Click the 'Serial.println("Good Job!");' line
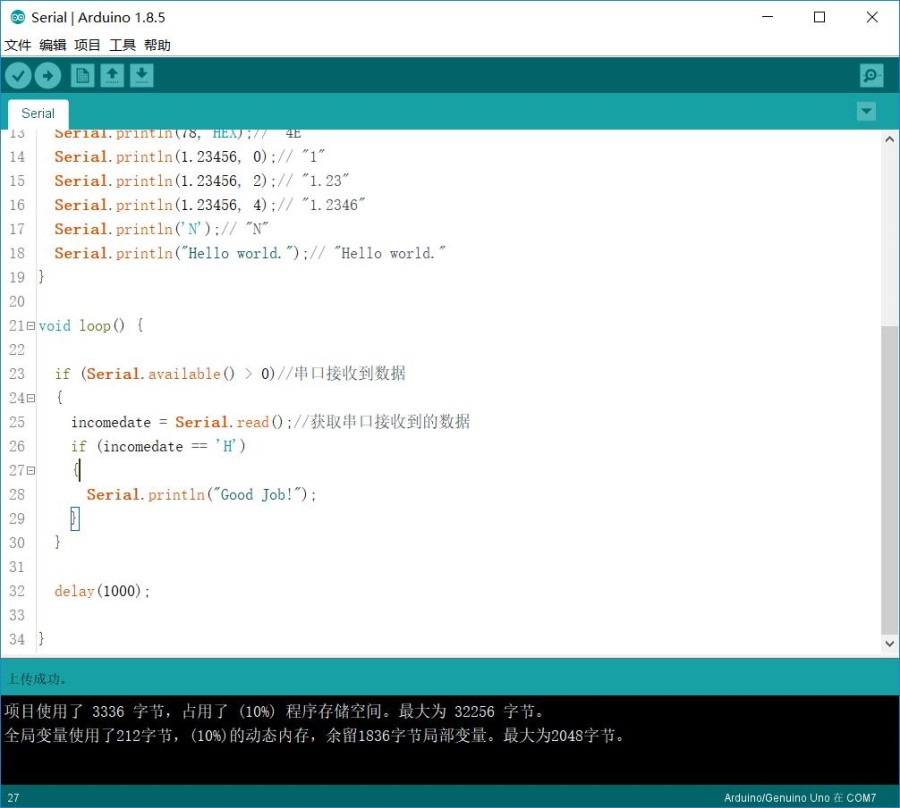Viewport: 900px width, 808px height. [x=201, y=495]
